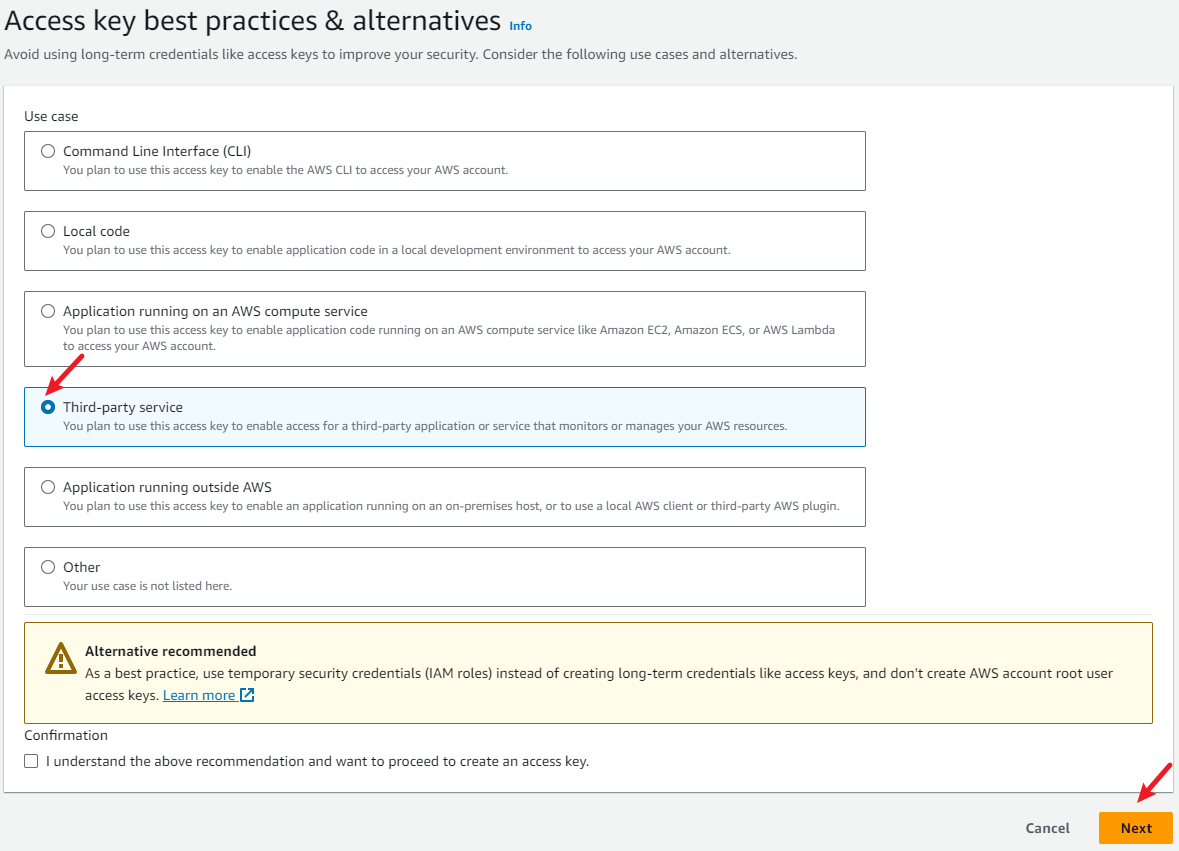Click the Confirmation section label
This screenshot has height=851, width=1179.
pos(66,735)
